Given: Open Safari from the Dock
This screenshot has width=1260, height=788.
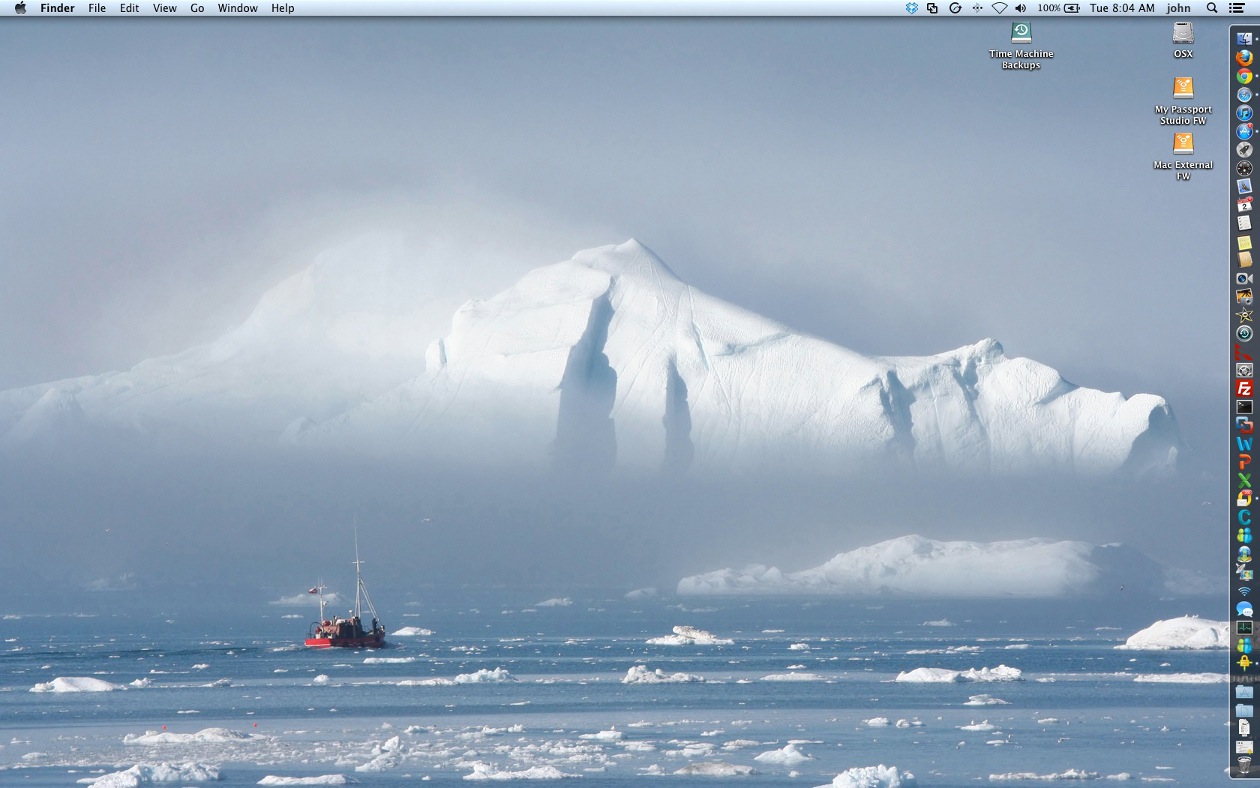Looking at the screenshot, I should click(x=1244, y=94).
